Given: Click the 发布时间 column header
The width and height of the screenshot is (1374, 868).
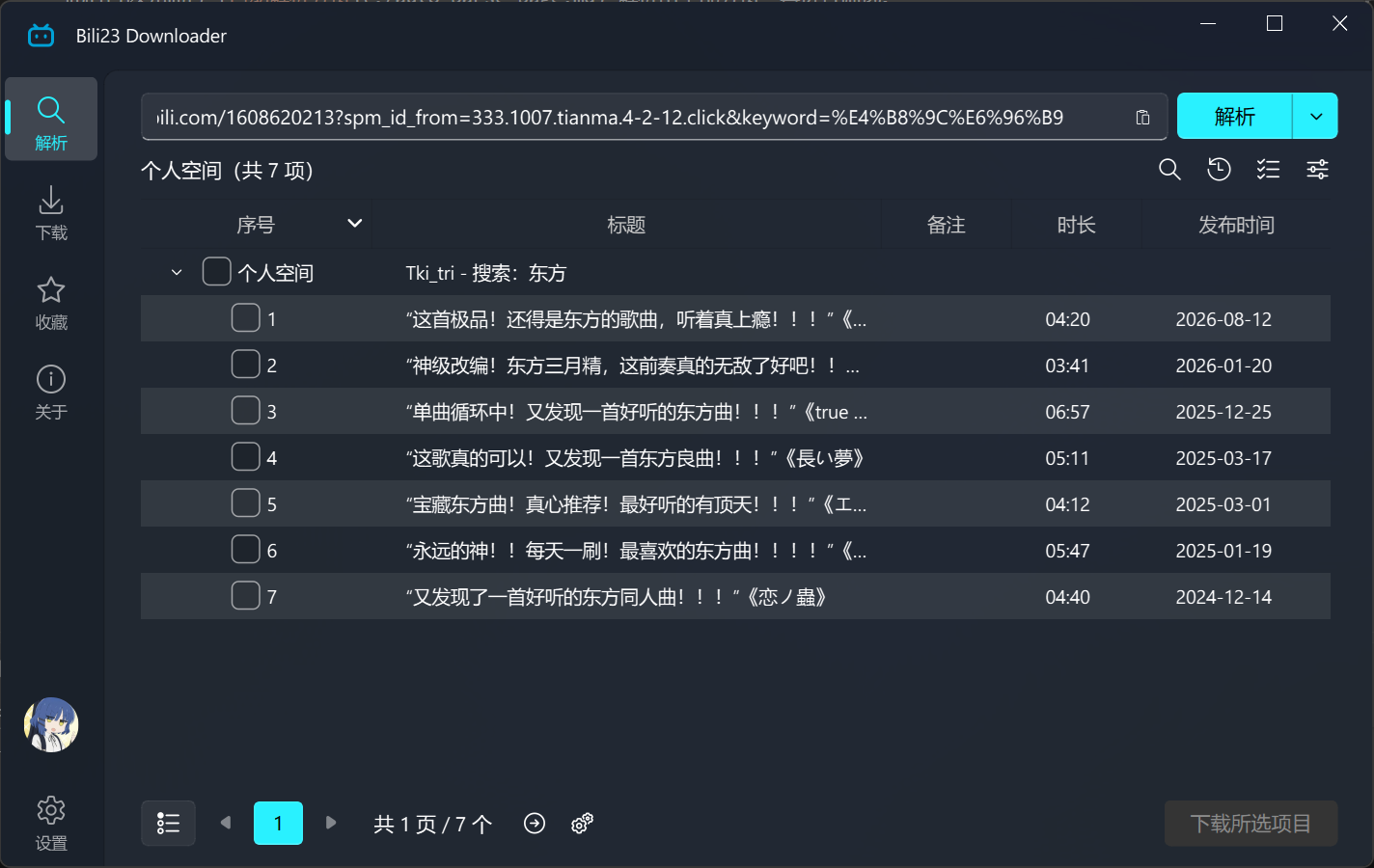Looking at the screenshot, I should pos(1236,225).
